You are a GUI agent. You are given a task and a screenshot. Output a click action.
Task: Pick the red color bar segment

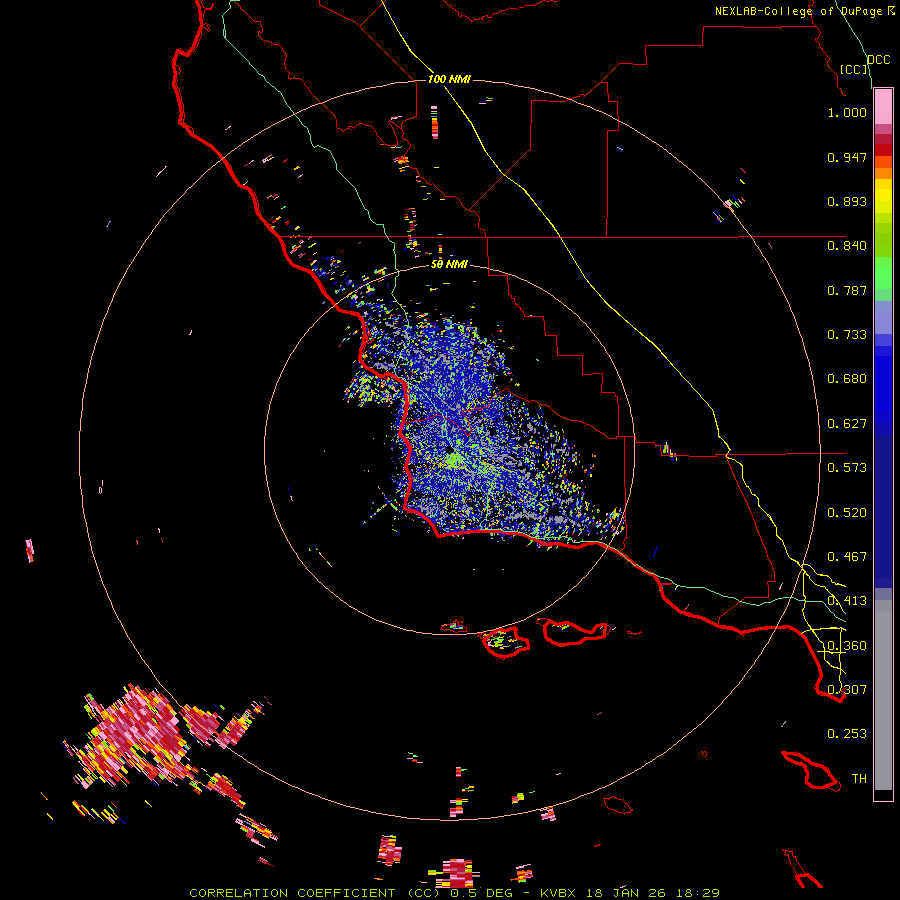click(x=883, y=150)
